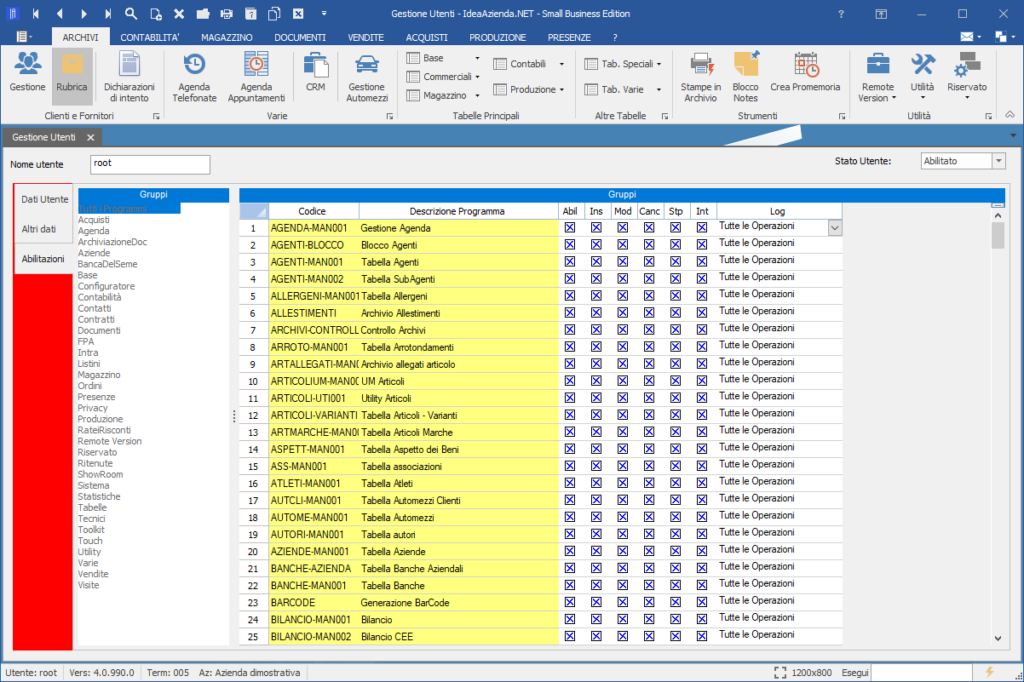The height and width of the screenshot is (682, 1024).
Task: Click the Nome utente input field
Action: [x=150, y=164]
